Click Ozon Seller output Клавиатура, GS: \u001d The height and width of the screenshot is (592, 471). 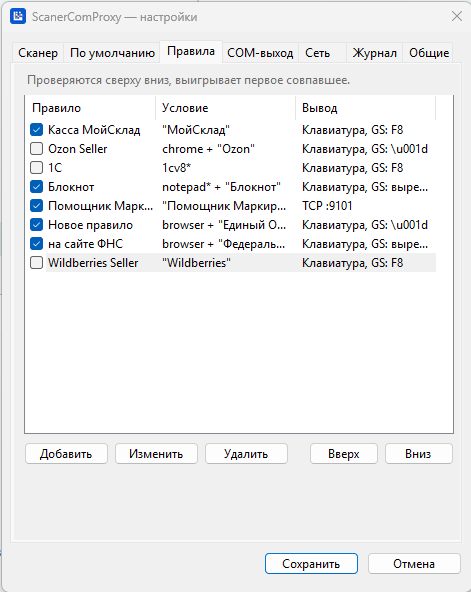pyautogui.click(x=365, y=149)
